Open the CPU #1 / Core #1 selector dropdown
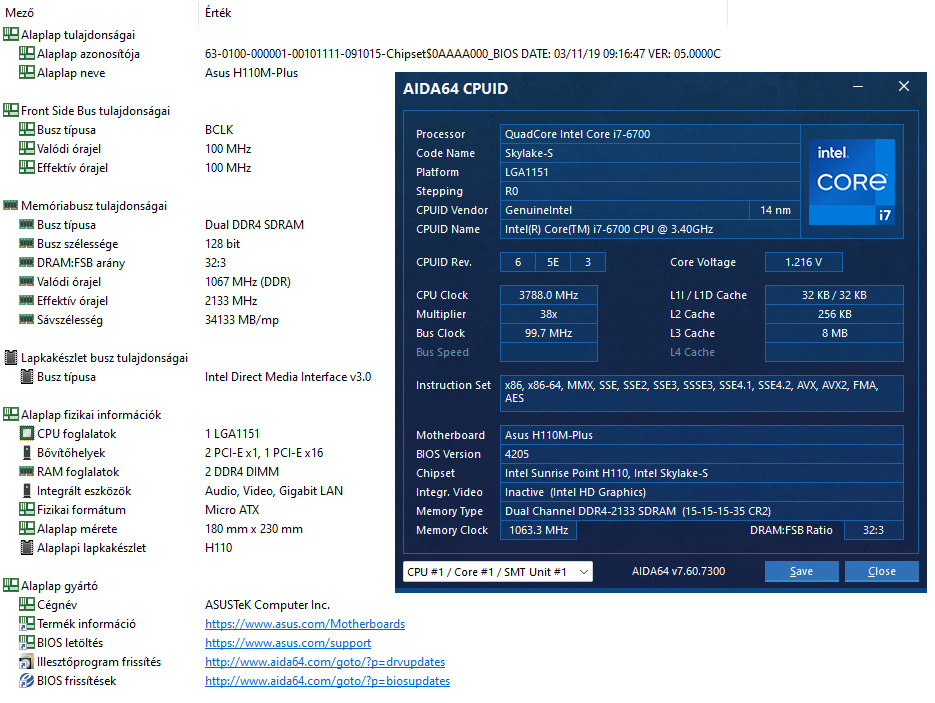 (497, 572)
